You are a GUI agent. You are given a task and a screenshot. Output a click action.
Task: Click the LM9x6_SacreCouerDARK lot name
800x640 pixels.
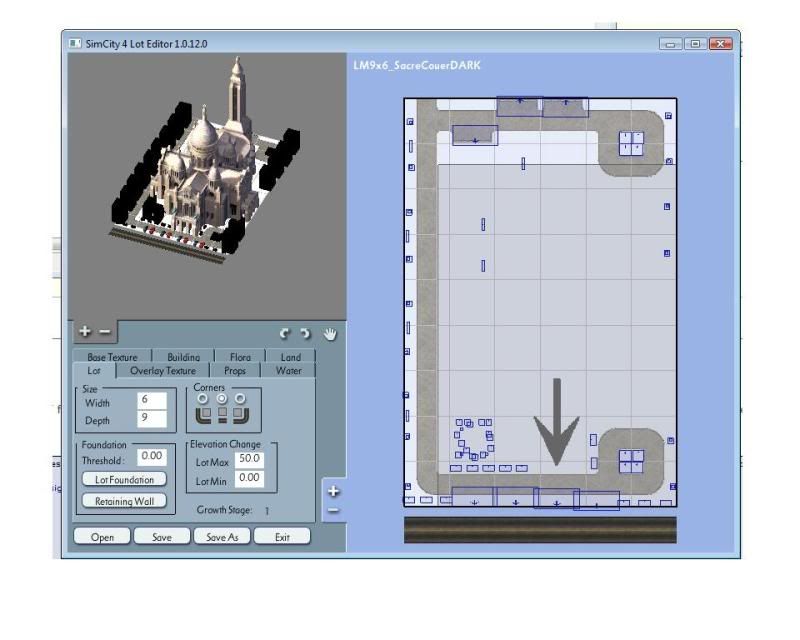click(x=417, y=65)
